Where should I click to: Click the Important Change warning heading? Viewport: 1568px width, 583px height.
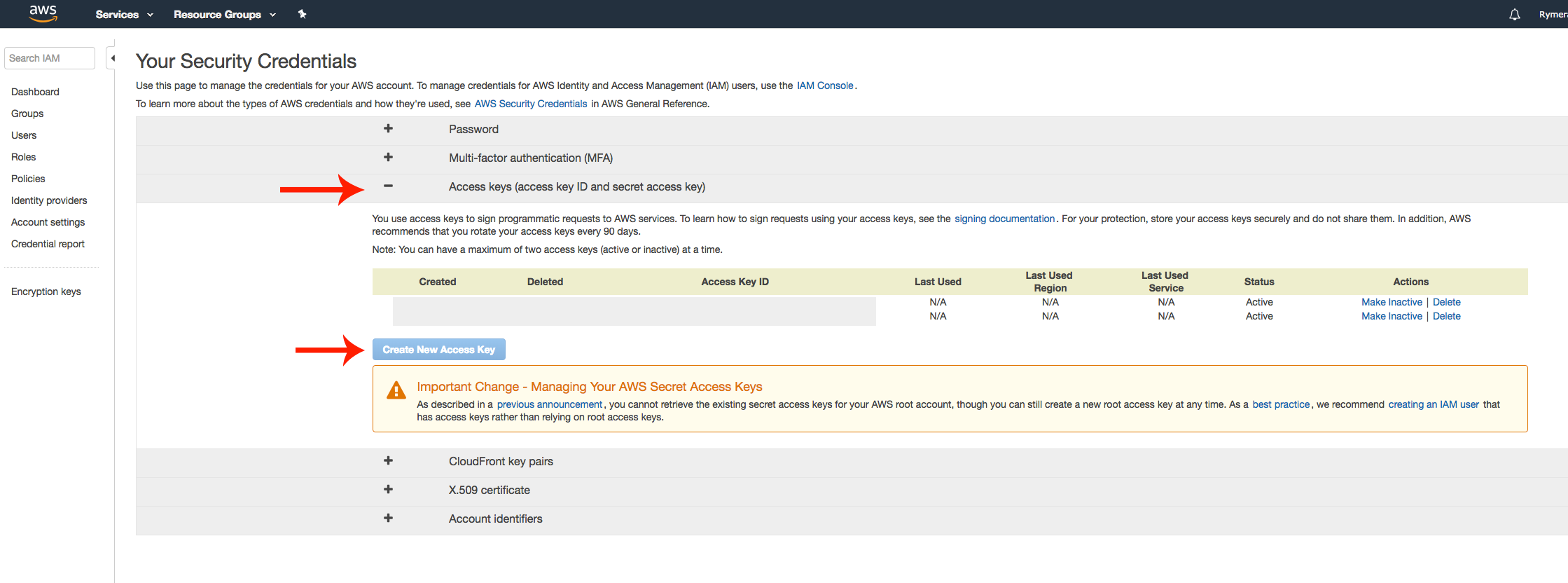(590, 387)
